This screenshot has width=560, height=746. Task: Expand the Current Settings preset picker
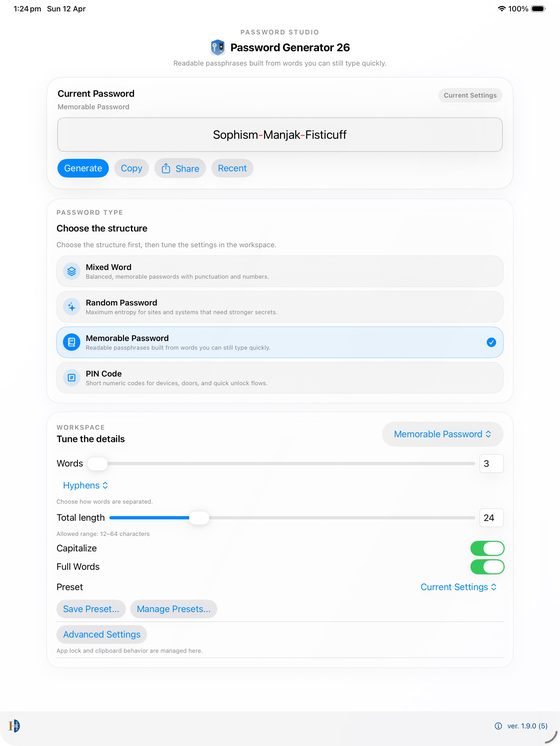coord(458,587)
